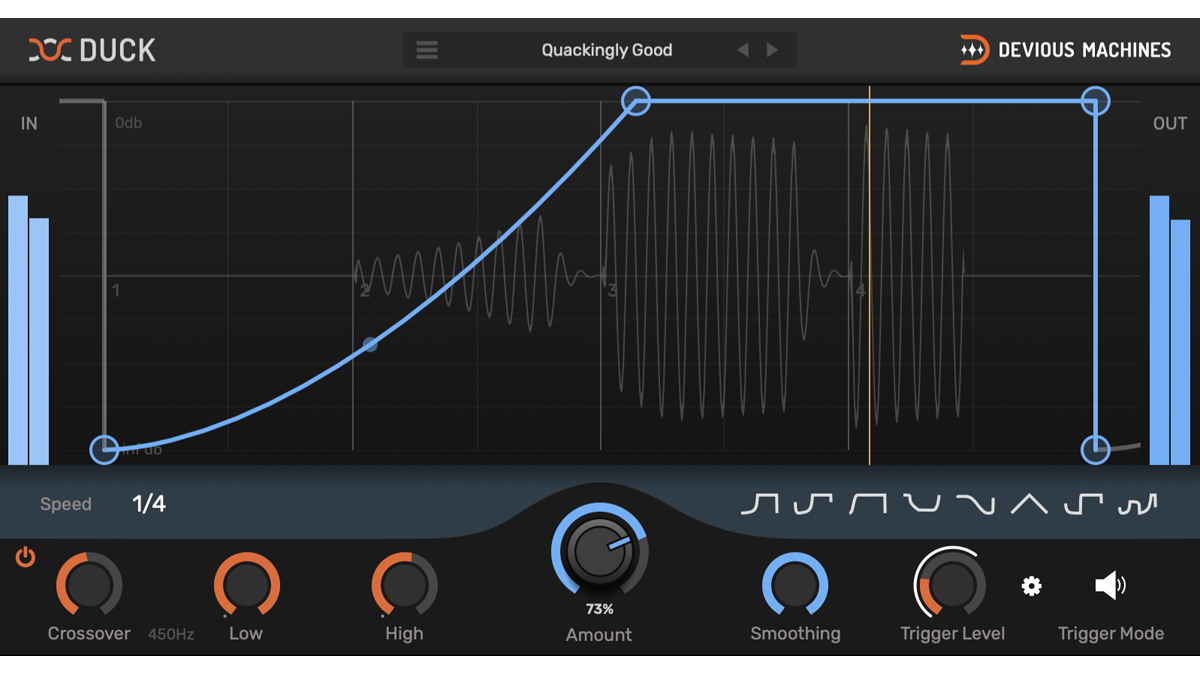The image size is (1200, 675).
Task: Select the trapezoid curve shape preset
Action: 869,505
